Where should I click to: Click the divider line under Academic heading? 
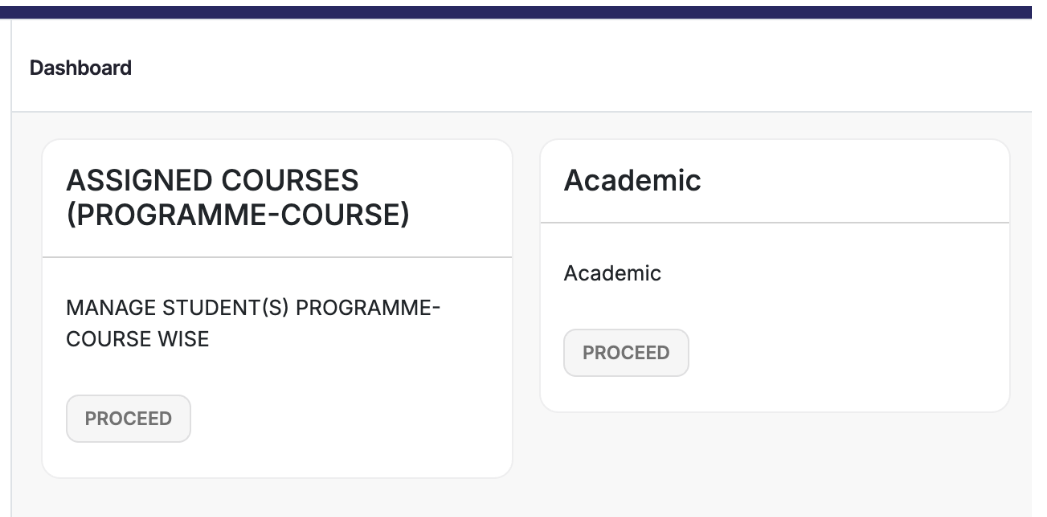[x=775, y=223]
